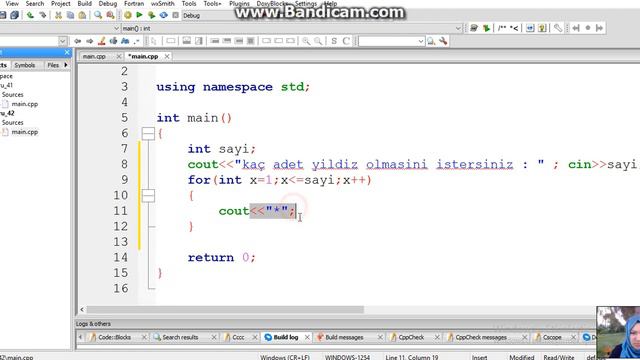Click the Paste toolbar icon

coord(82,15)
